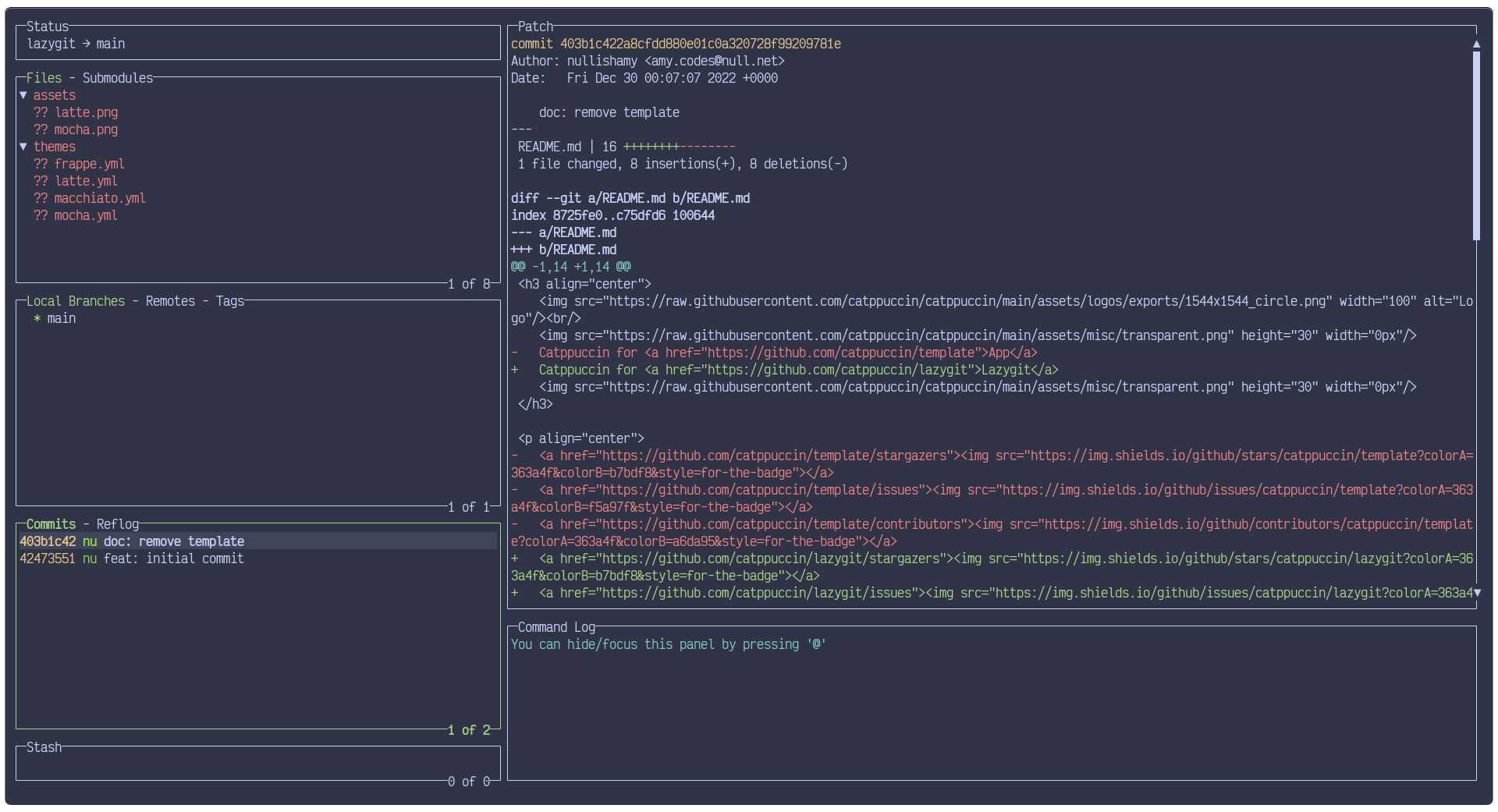Switch to the Files tab

(x=44, y=78)
